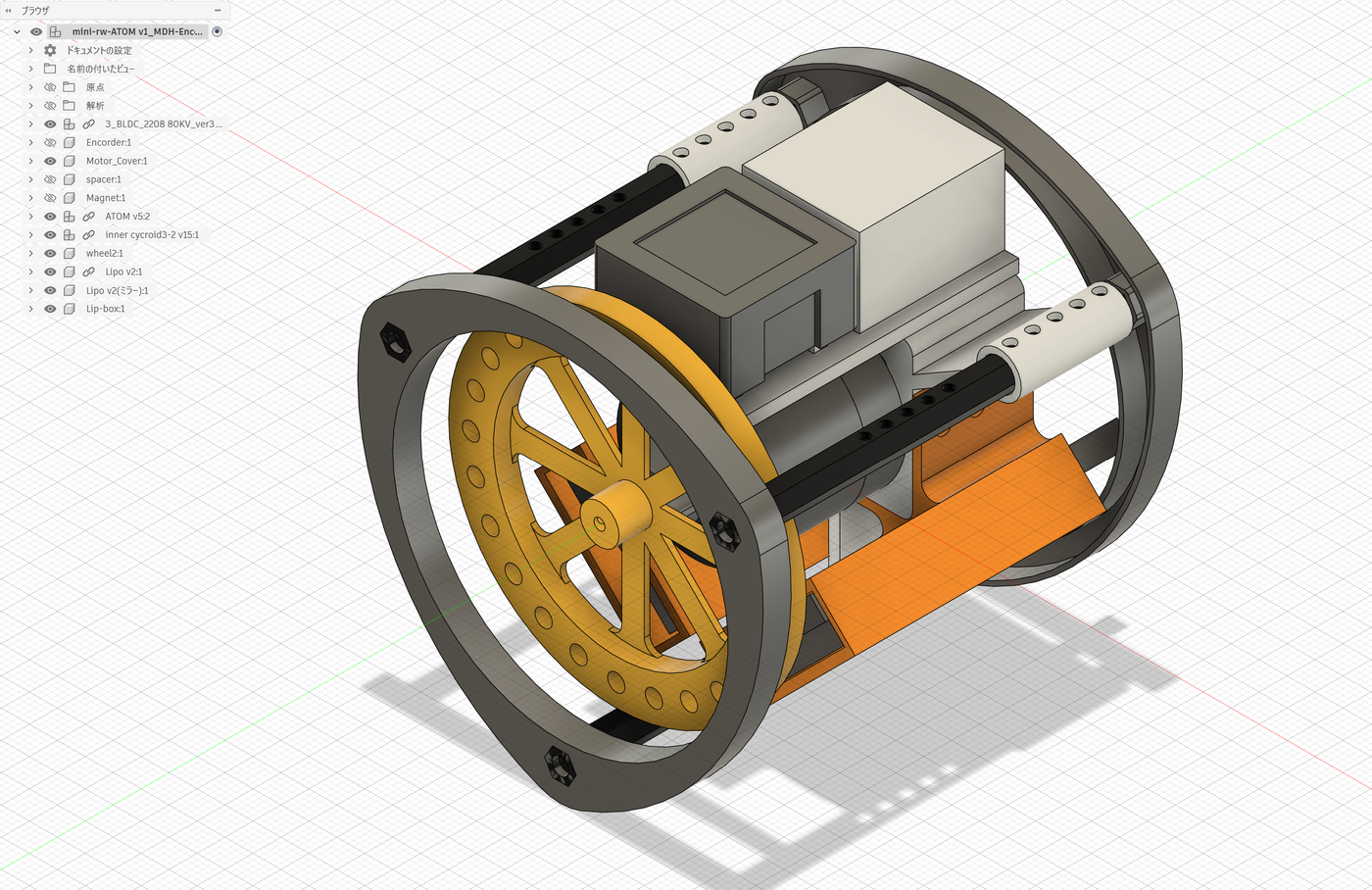Click the link icon of 3_BLDC_2208 component
1372x890 pixels.
(88, 124)
